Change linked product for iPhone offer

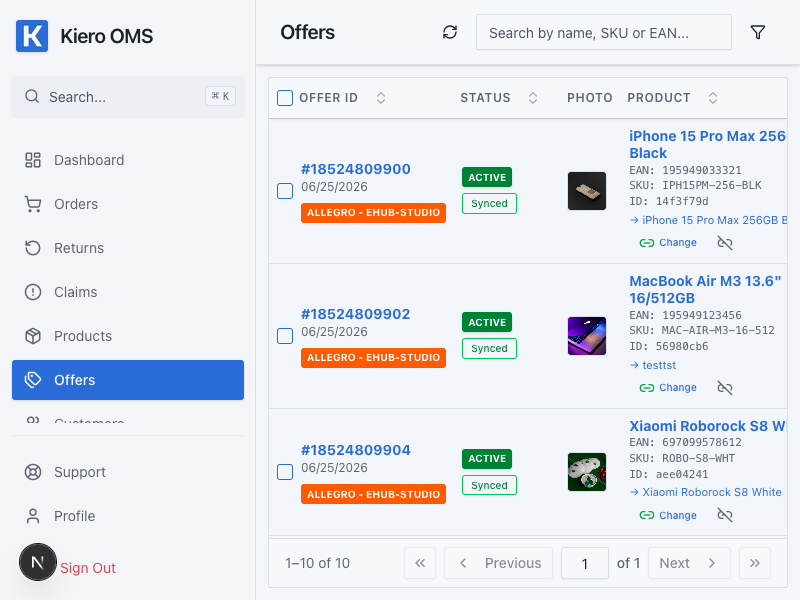[x=668, y=243]
